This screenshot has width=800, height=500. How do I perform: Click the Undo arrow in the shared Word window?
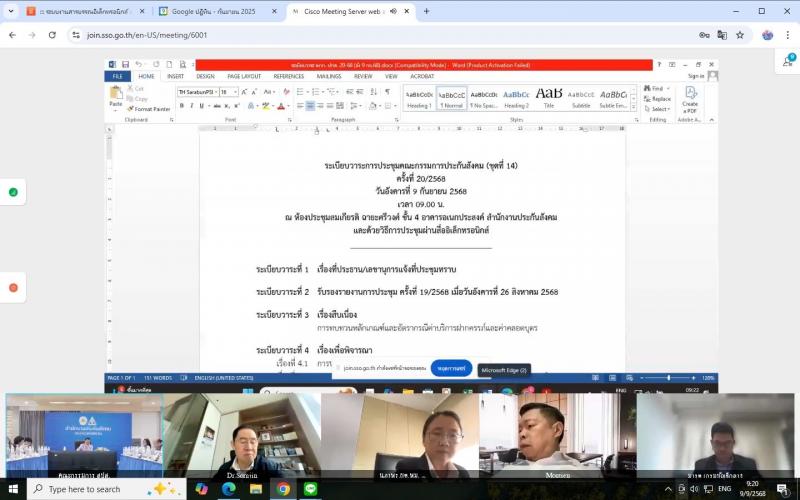click(x=138, y=64)
